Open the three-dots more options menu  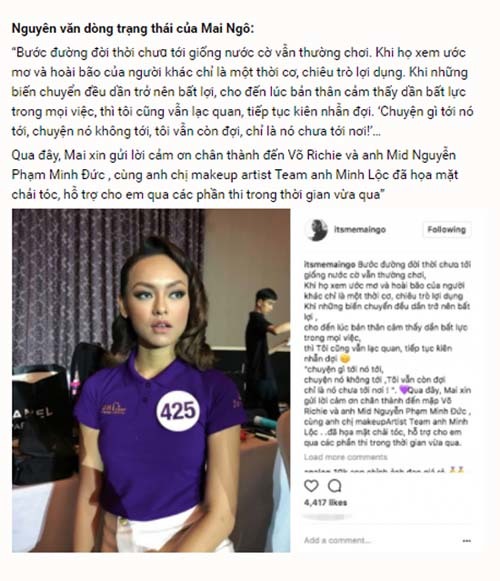[467, 541]
